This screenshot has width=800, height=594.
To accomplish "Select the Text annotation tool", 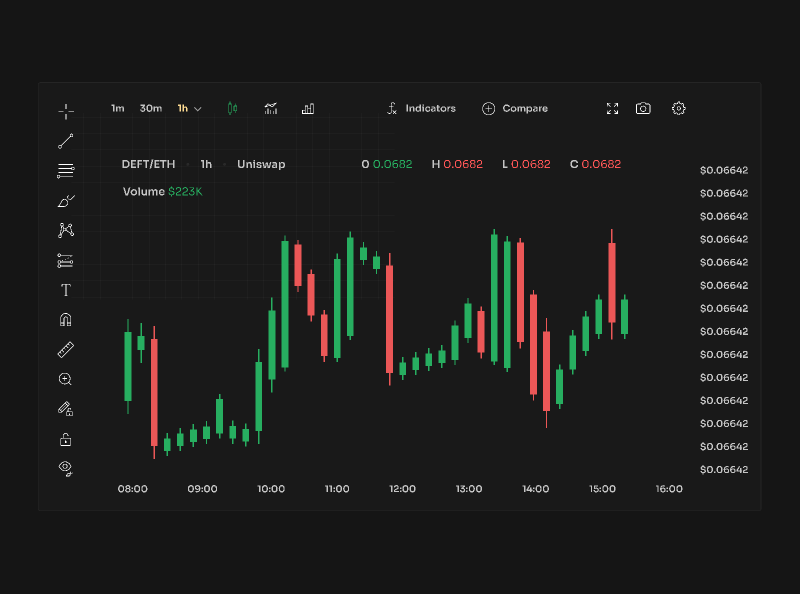I will coord(66,290).
